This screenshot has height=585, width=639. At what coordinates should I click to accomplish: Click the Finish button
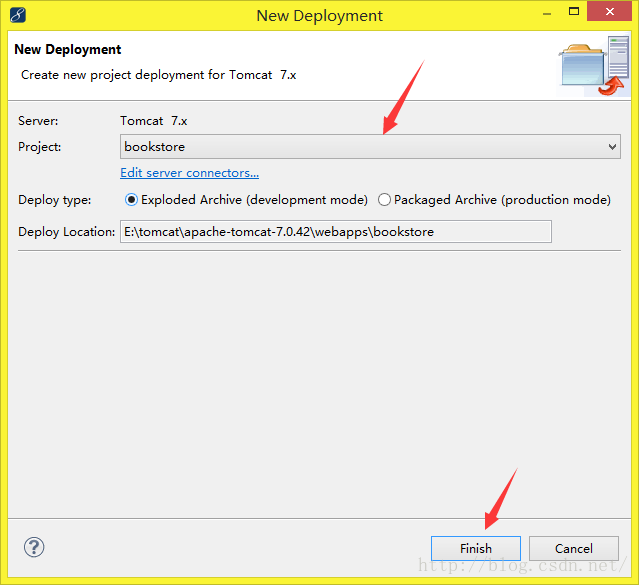tap(476, 548)
